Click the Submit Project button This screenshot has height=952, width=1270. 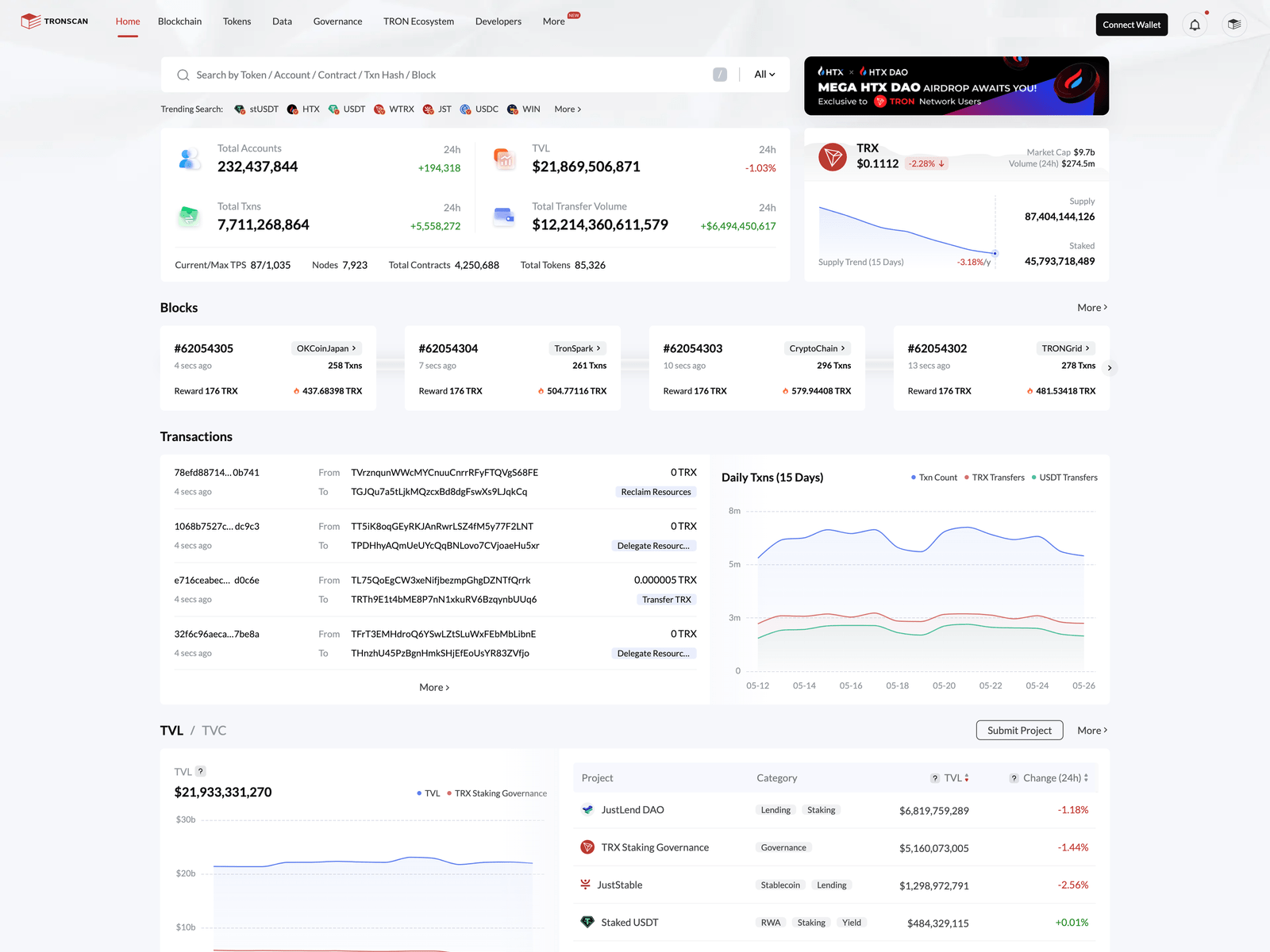pyautogui.click(x=1019, y=731)
